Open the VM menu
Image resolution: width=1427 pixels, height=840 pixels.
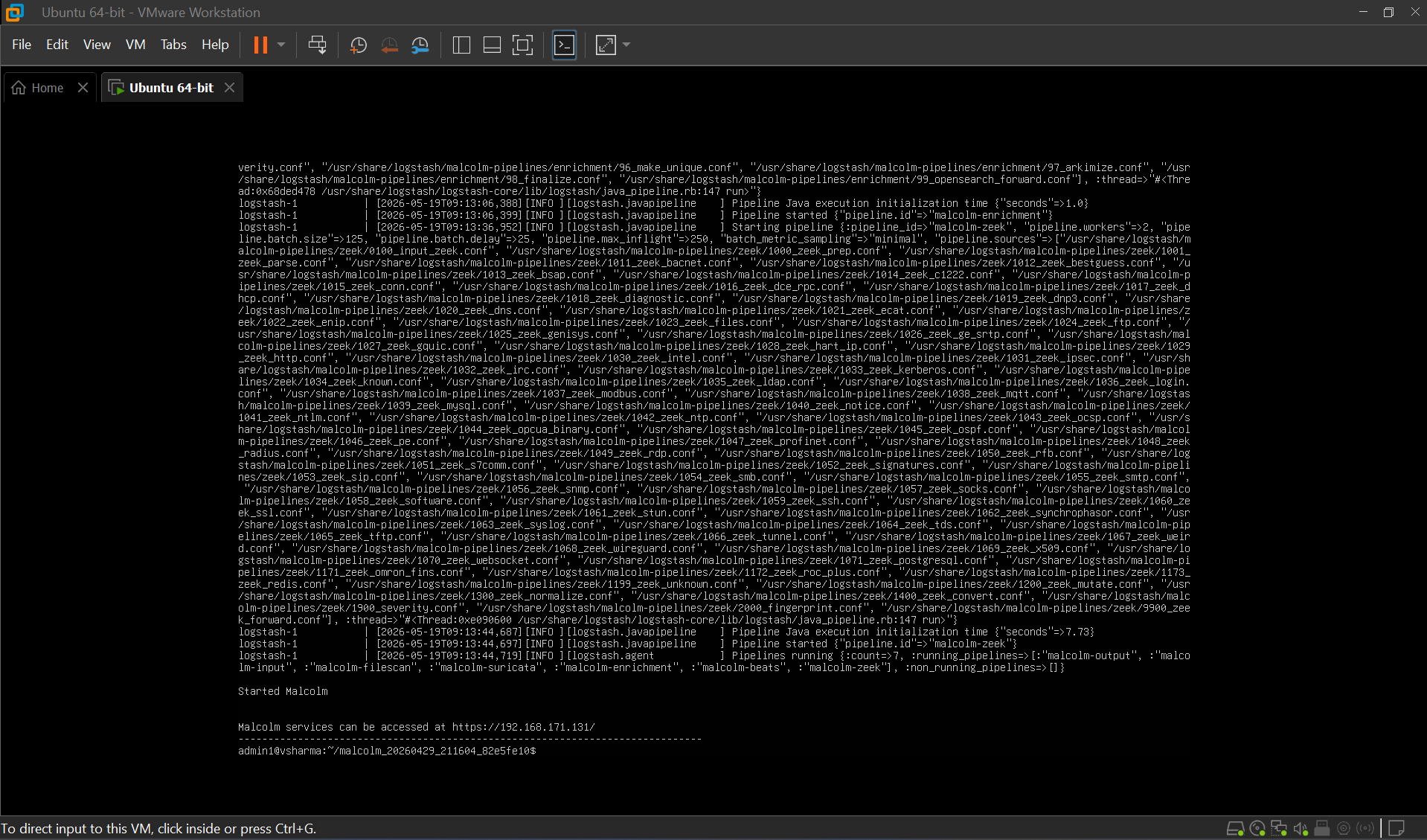point(135,45)
